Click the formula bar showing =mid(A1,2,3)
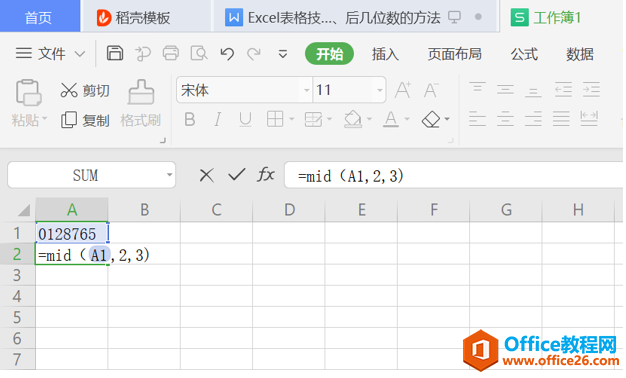626x378 pixels. tap(454, 175)
